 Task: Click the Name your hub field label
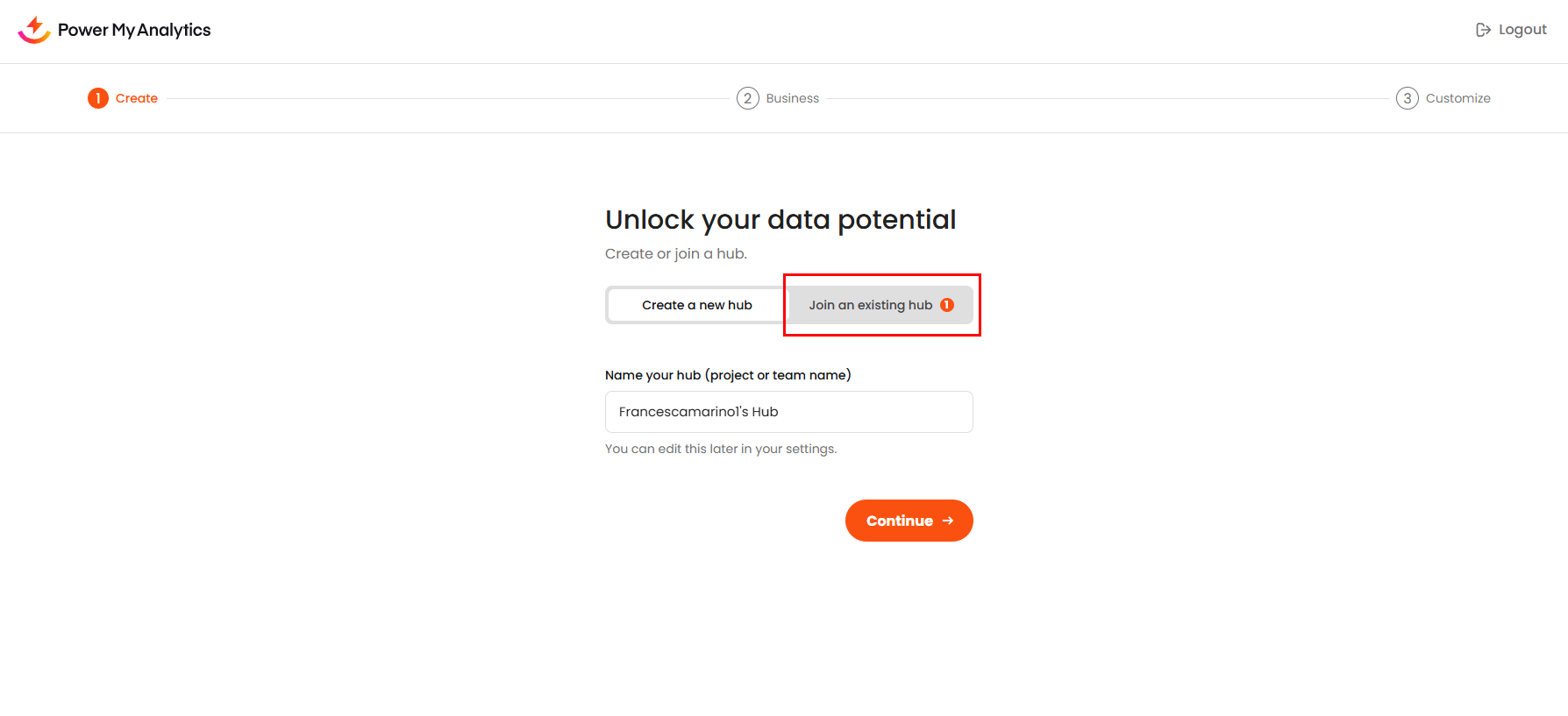click(728, 375)
